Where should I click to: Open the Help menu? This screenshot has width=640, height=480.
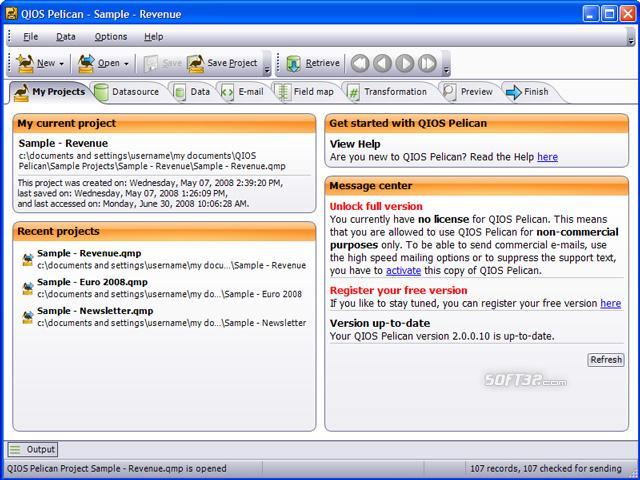point(154,37)
